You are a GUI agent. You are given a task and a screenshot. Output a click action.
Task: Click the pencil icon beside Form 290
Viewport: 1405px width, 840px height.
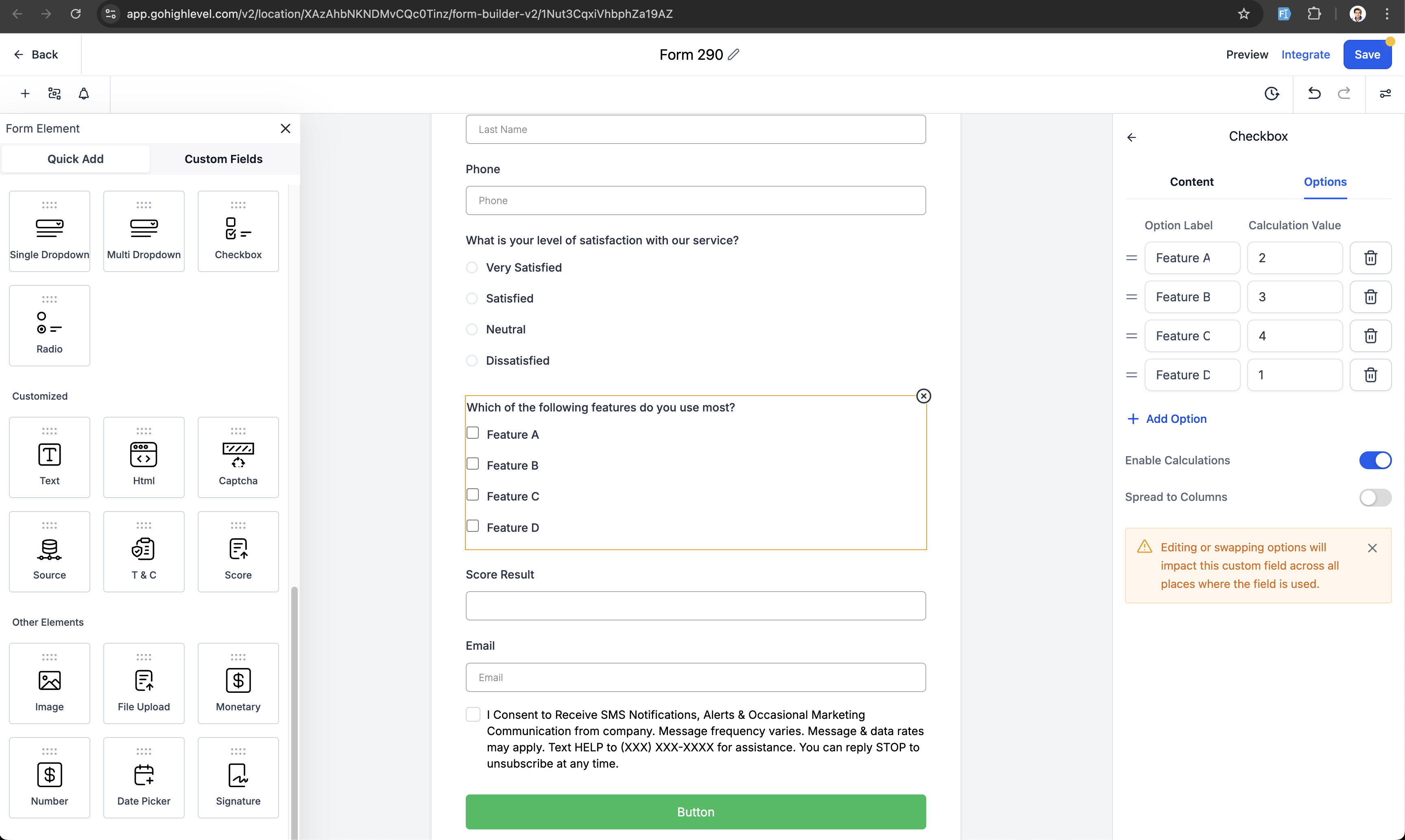tap(734, 54)
